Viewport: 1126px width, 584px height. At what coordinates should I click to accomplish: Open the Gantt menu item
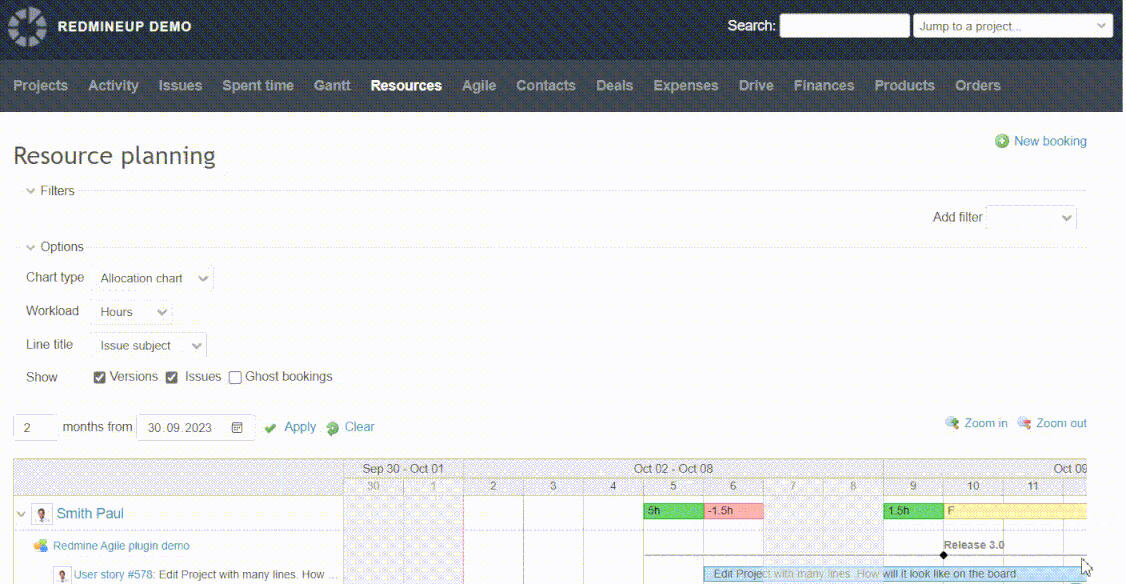332,86
